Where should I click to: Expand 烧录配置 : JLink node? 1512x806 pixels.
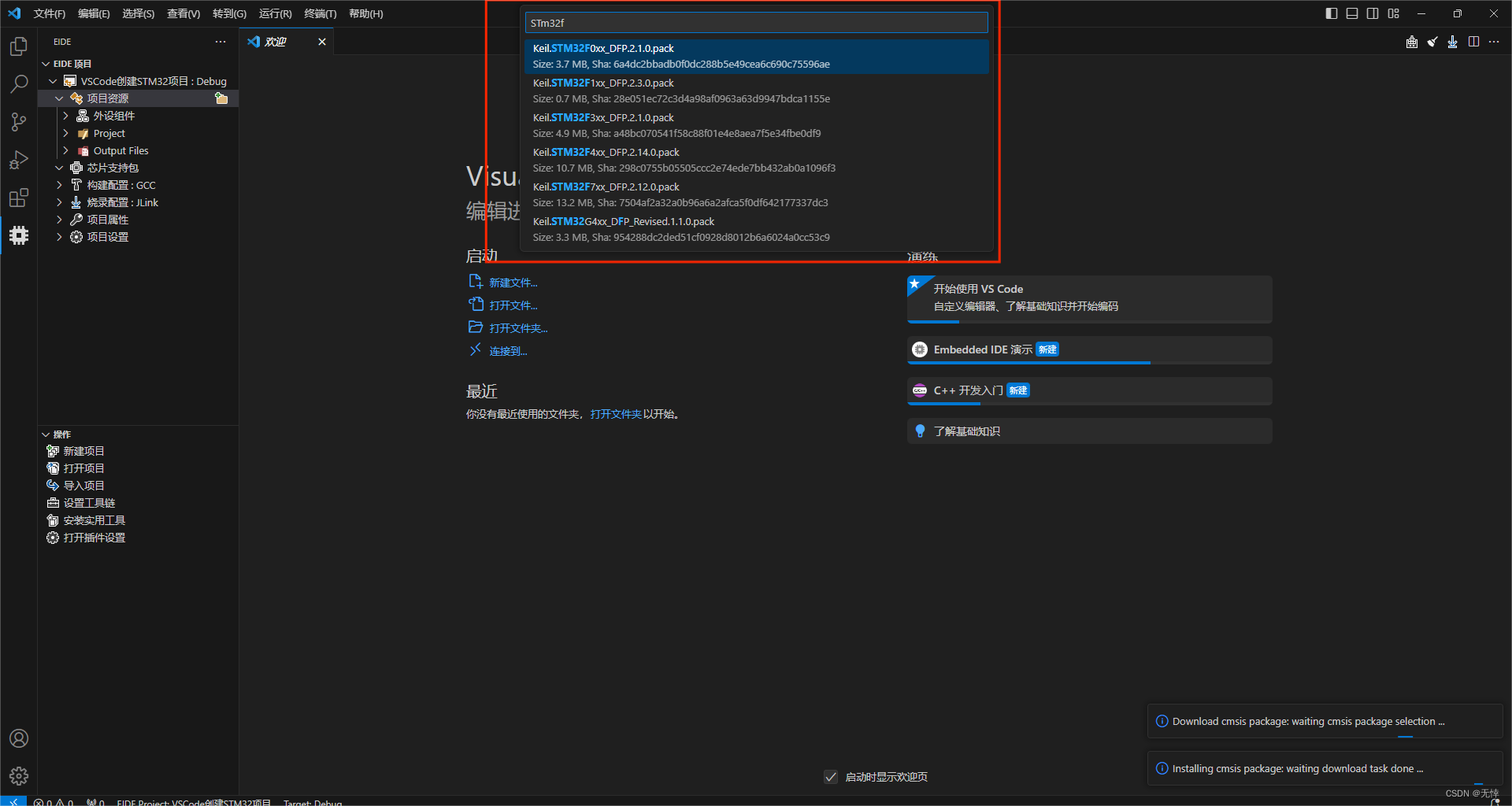(59, 202)
